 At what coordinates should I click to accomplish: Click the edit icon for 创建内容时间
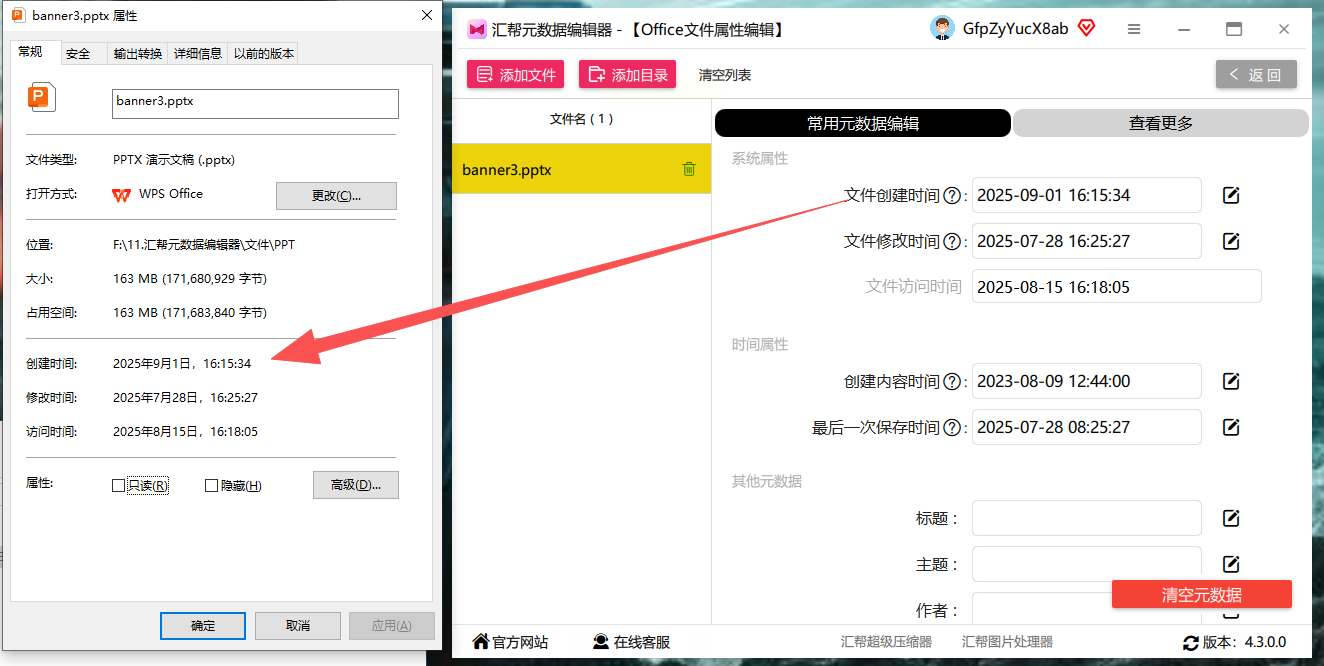(1231, 381)
